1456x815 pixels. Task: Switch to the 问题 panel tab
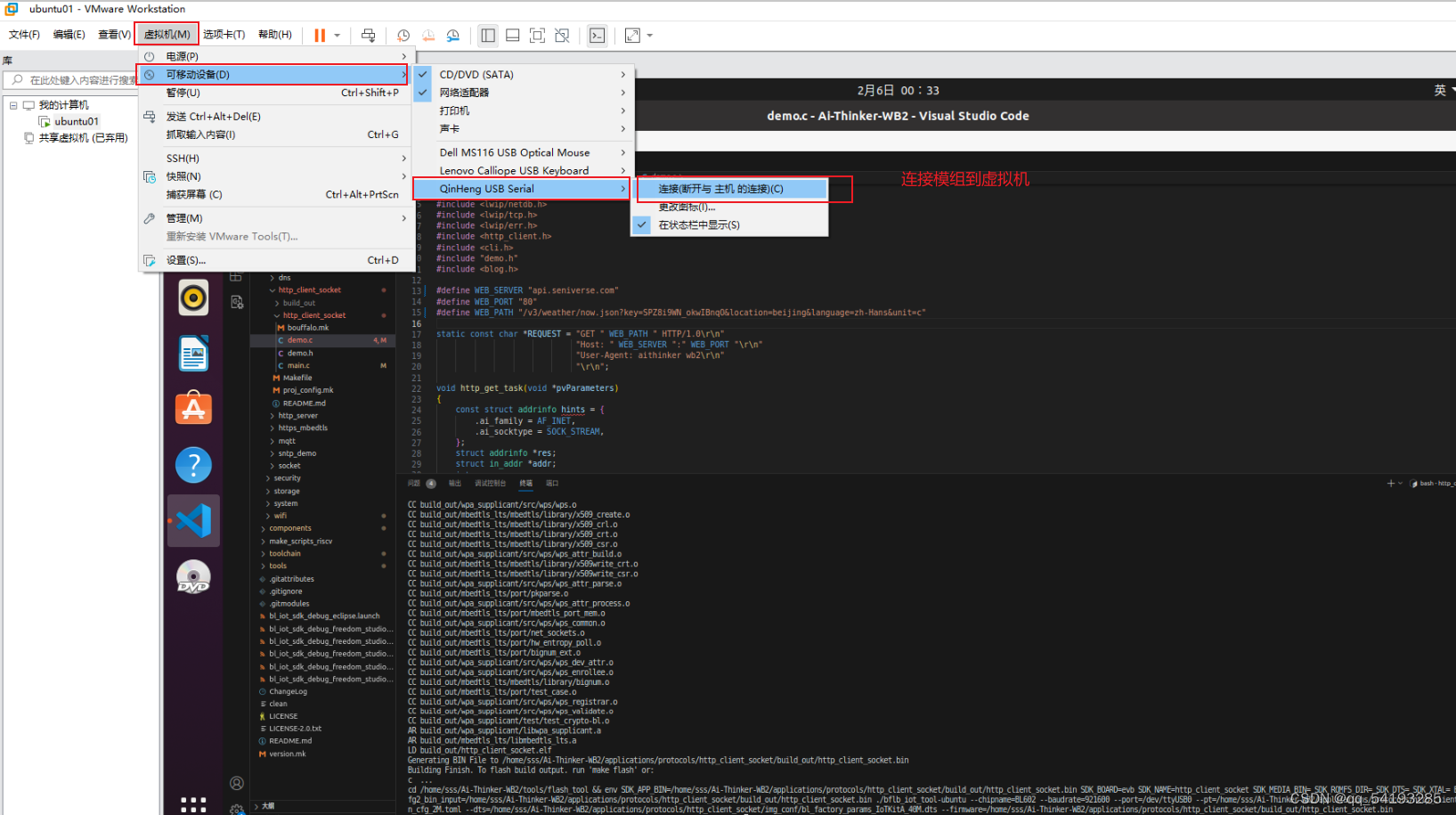(414, 484)
